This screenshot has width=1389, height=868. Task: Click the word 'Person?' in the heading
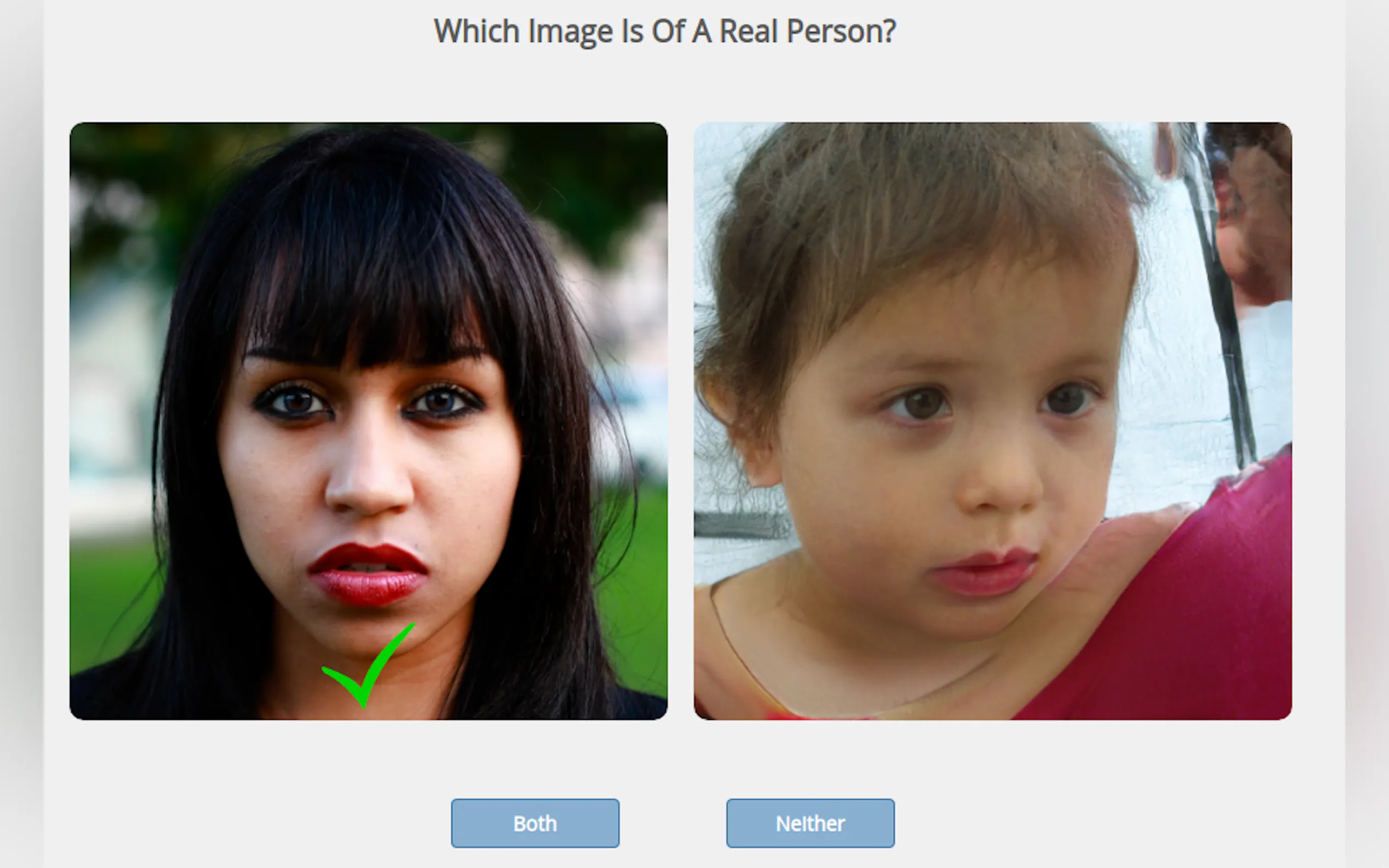[x=841, y=32]
